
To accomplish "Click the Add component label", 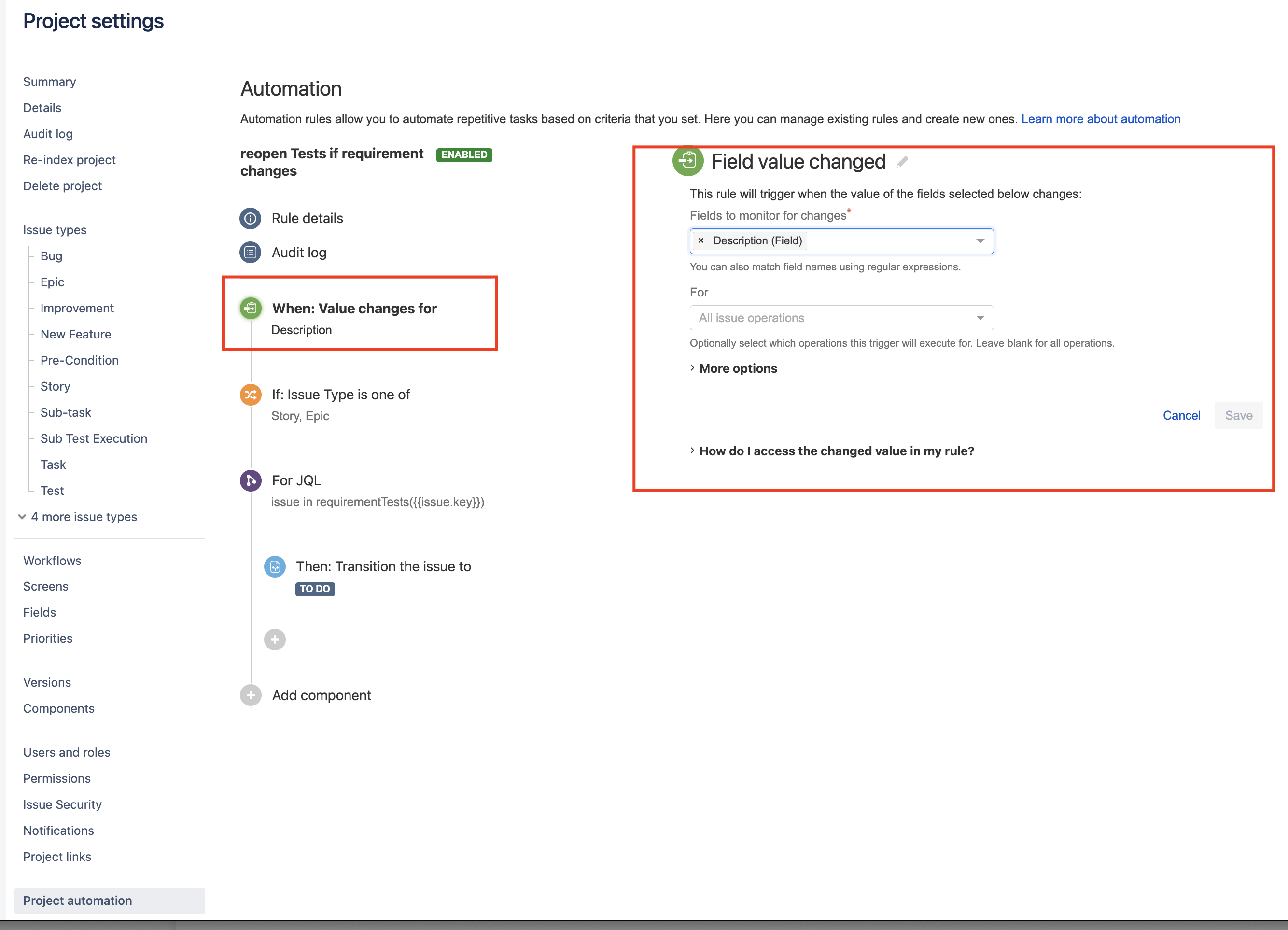I will [322, 695].
